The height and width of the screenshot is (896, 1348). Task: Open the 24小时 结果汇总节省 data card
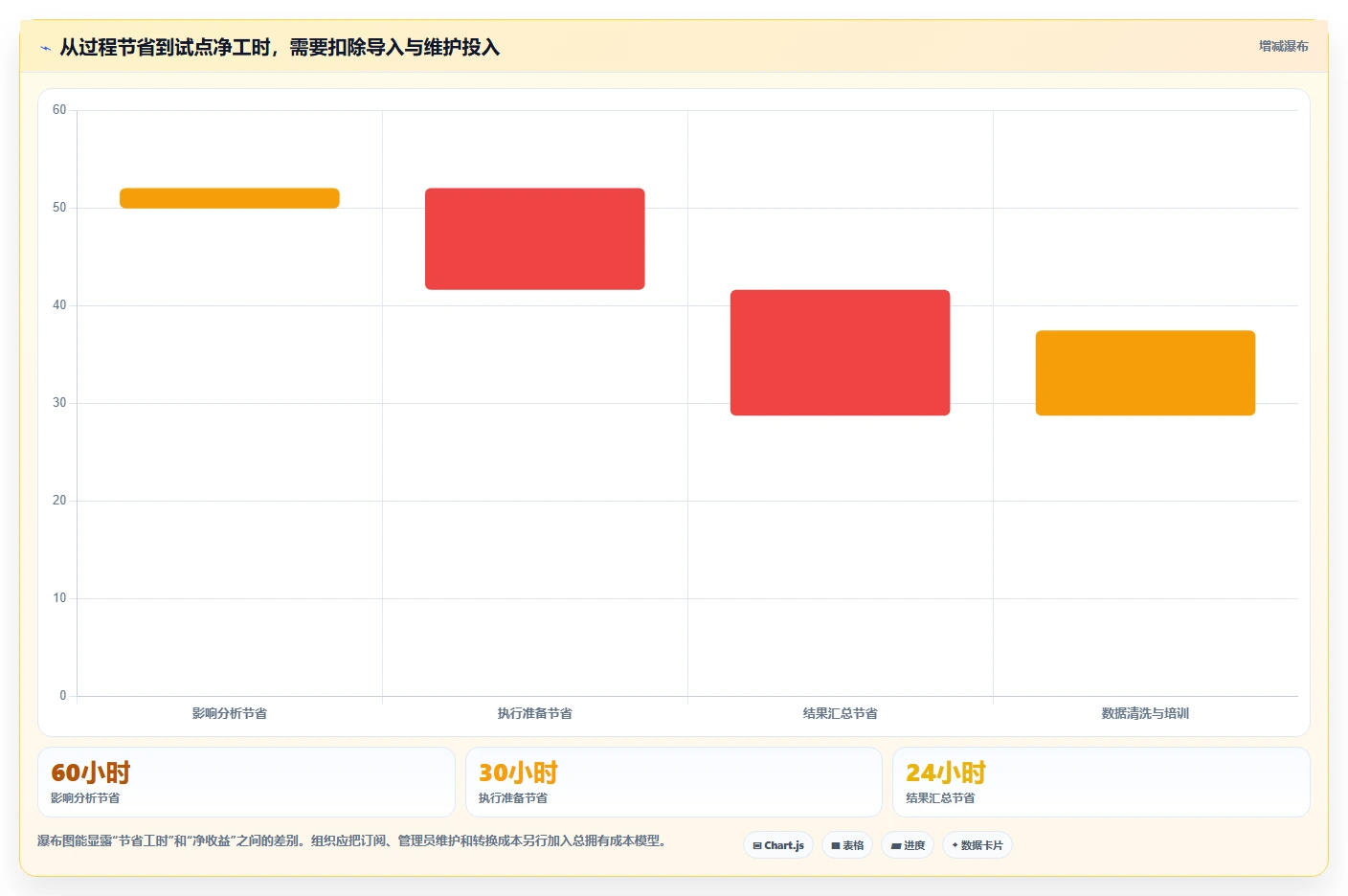click(1101, 782)
